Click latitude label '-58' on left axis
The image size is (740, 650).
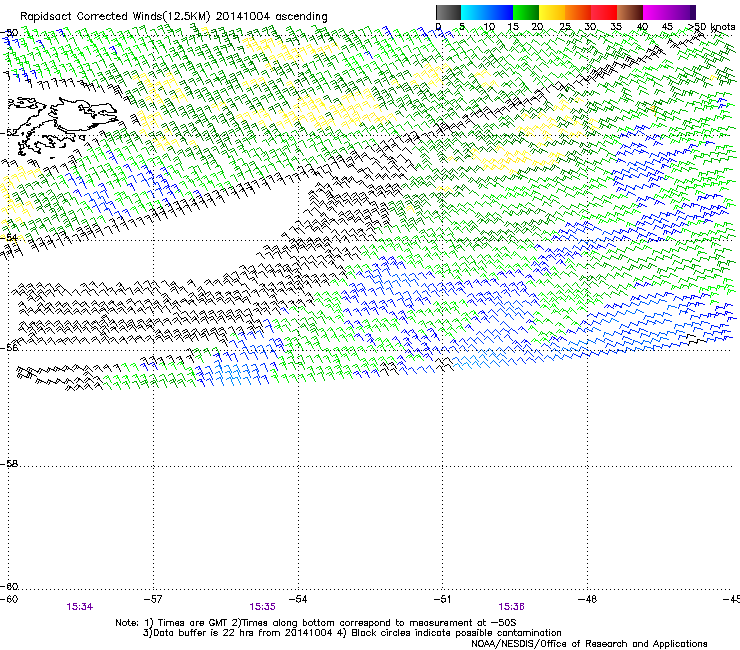click(x=9, y=464)
